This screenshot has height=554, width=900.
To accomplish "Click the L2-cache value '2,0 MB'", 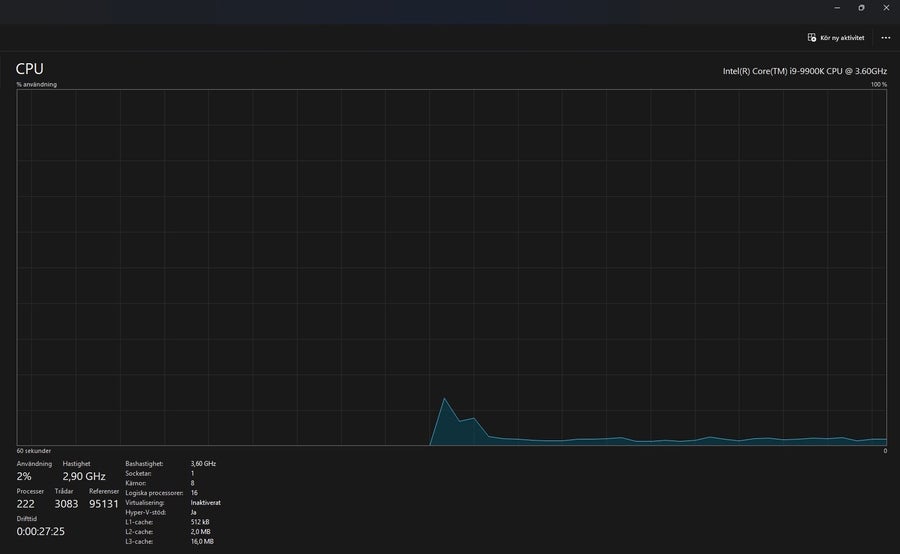I will (x=200, y=532).
